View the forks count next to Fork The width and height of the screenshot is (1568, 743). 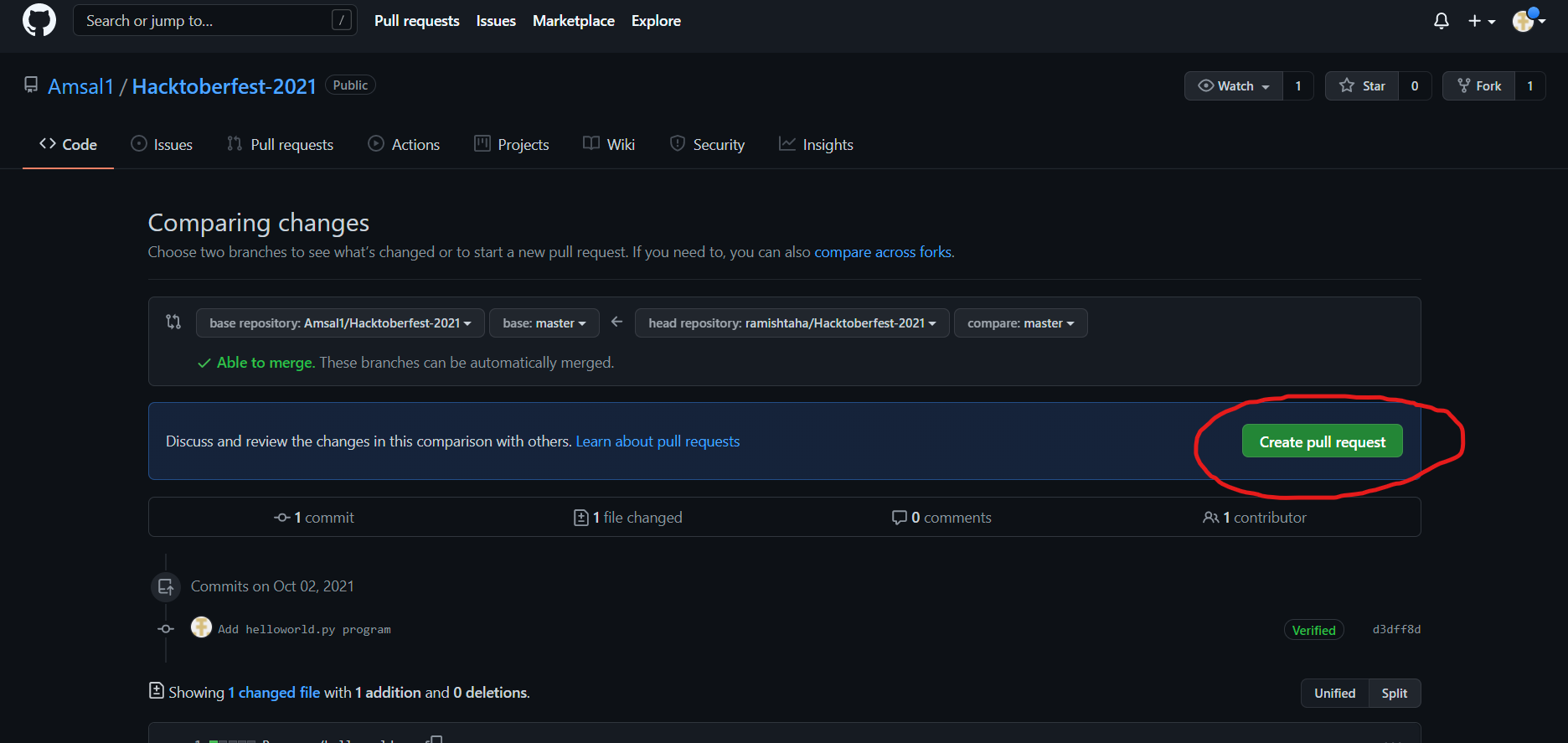1530,85
